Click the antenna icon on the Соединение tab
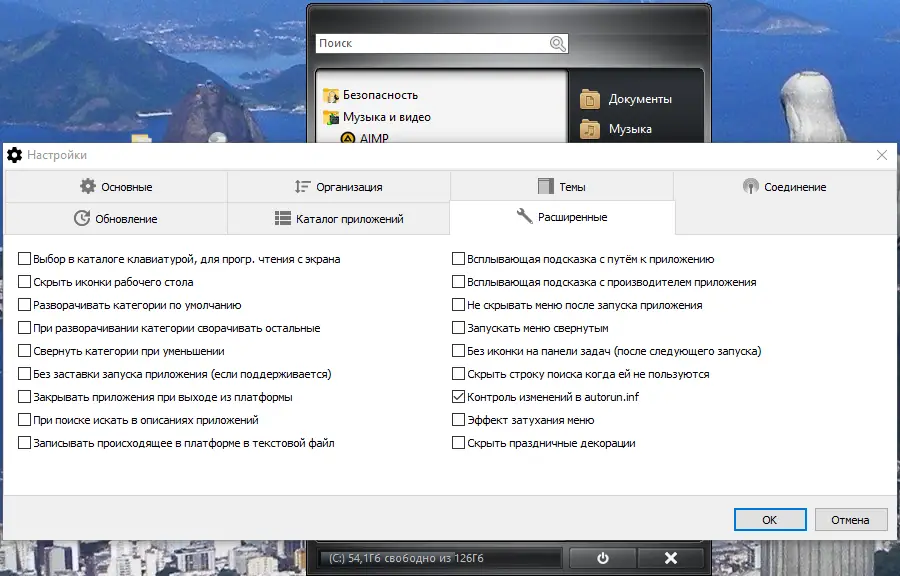This screenshot has height=576, width=900. (751, 186)
